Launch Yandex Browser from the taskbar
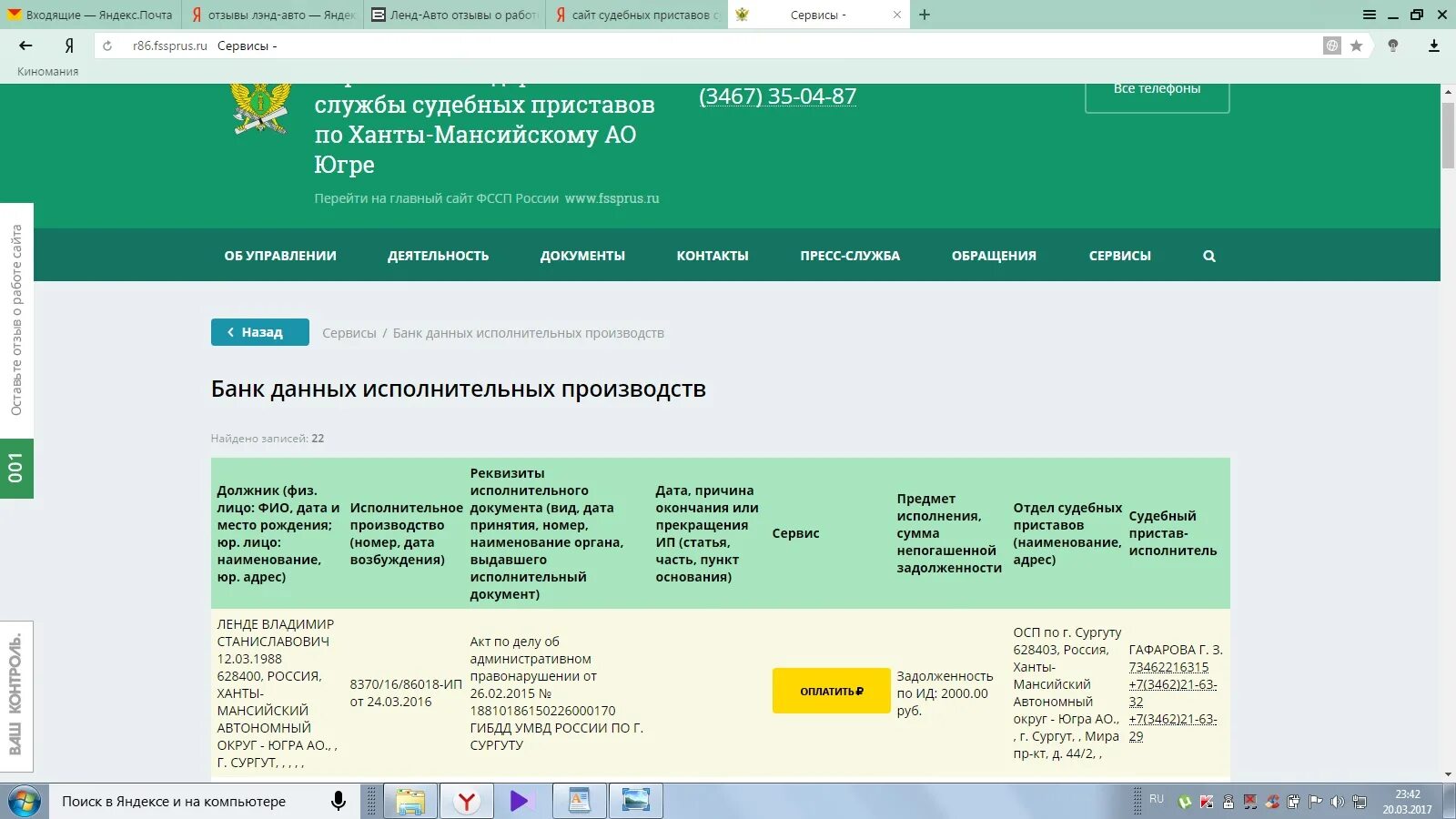Screen dimensions: 1456x819 466,802
